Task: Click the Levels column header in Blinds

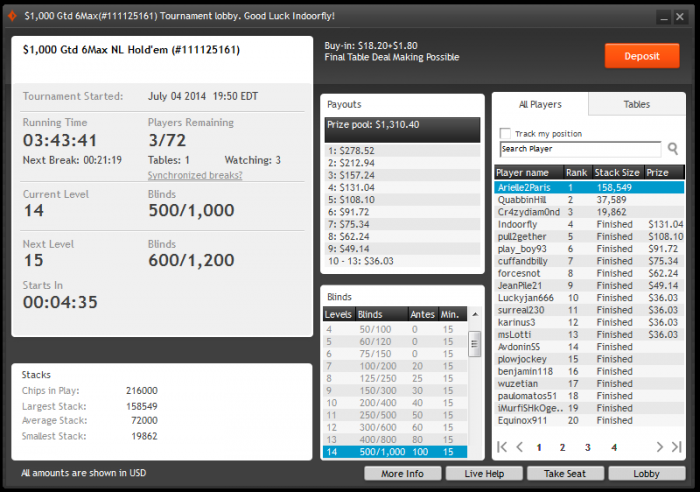Action: [x=338, y=314]
